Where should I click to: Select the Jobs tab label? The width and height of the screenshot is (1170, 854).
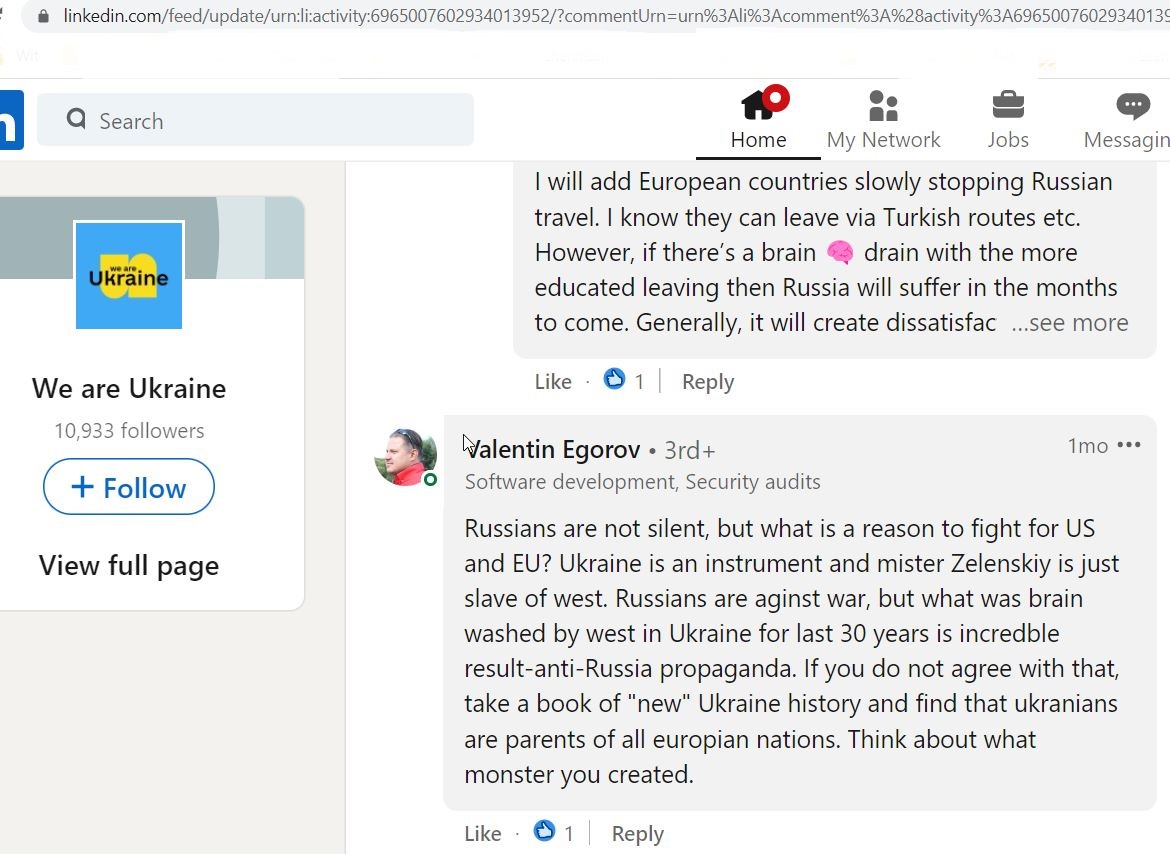1008,139
